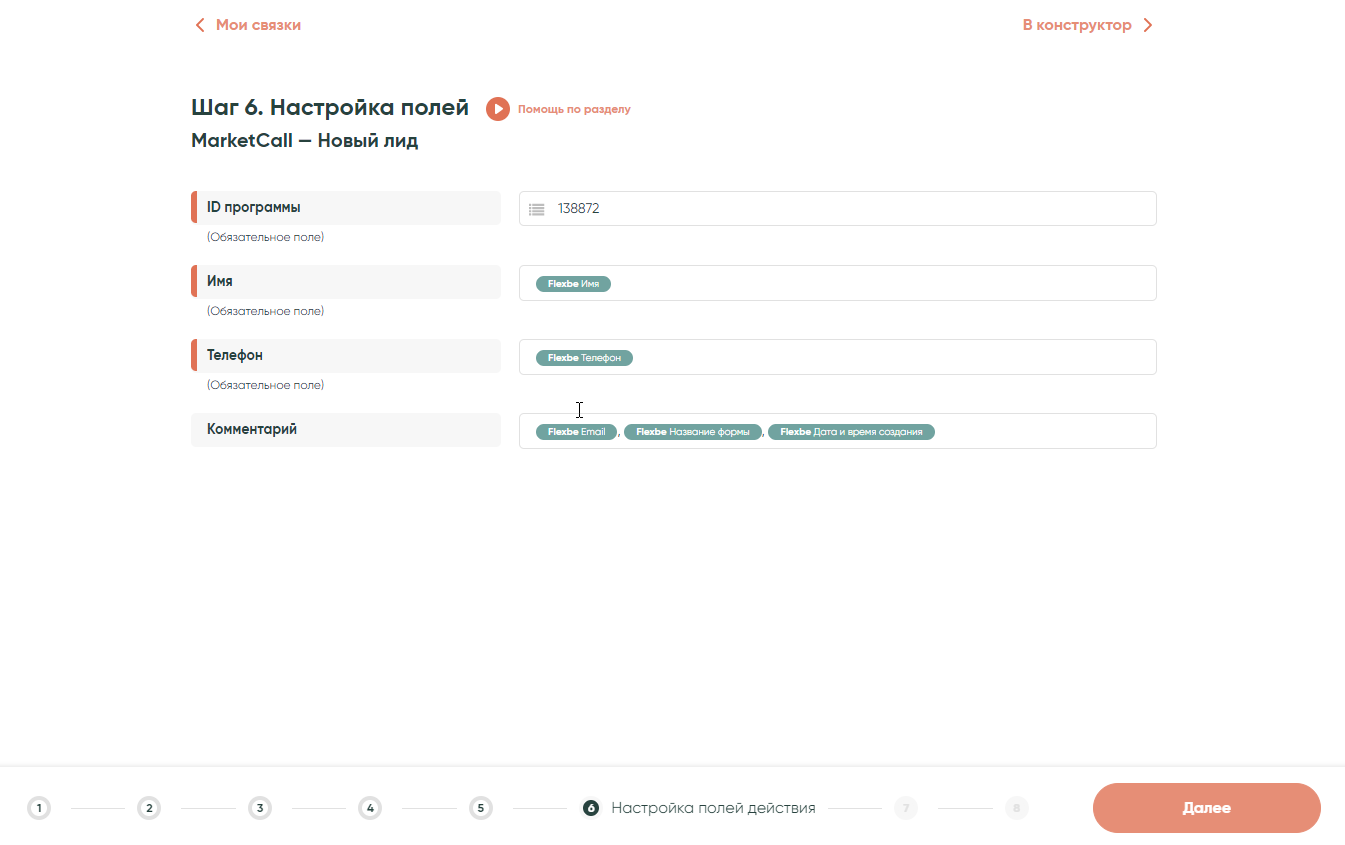Select the Flexbe Имя tag
This screenshot has height=845, width=1345.
pyautogui.click(x=573, y=284)
